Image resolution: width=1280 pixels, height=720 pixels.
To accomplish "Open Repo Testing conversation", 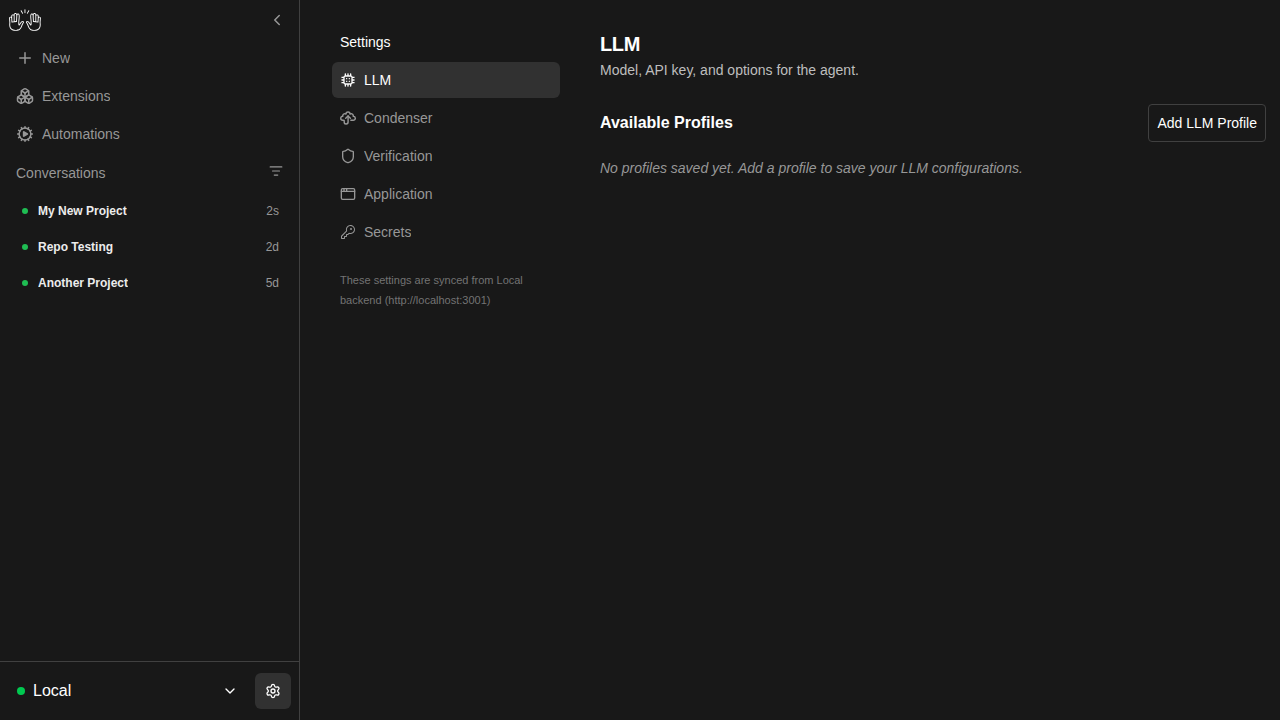I will [x=150, y=247].
